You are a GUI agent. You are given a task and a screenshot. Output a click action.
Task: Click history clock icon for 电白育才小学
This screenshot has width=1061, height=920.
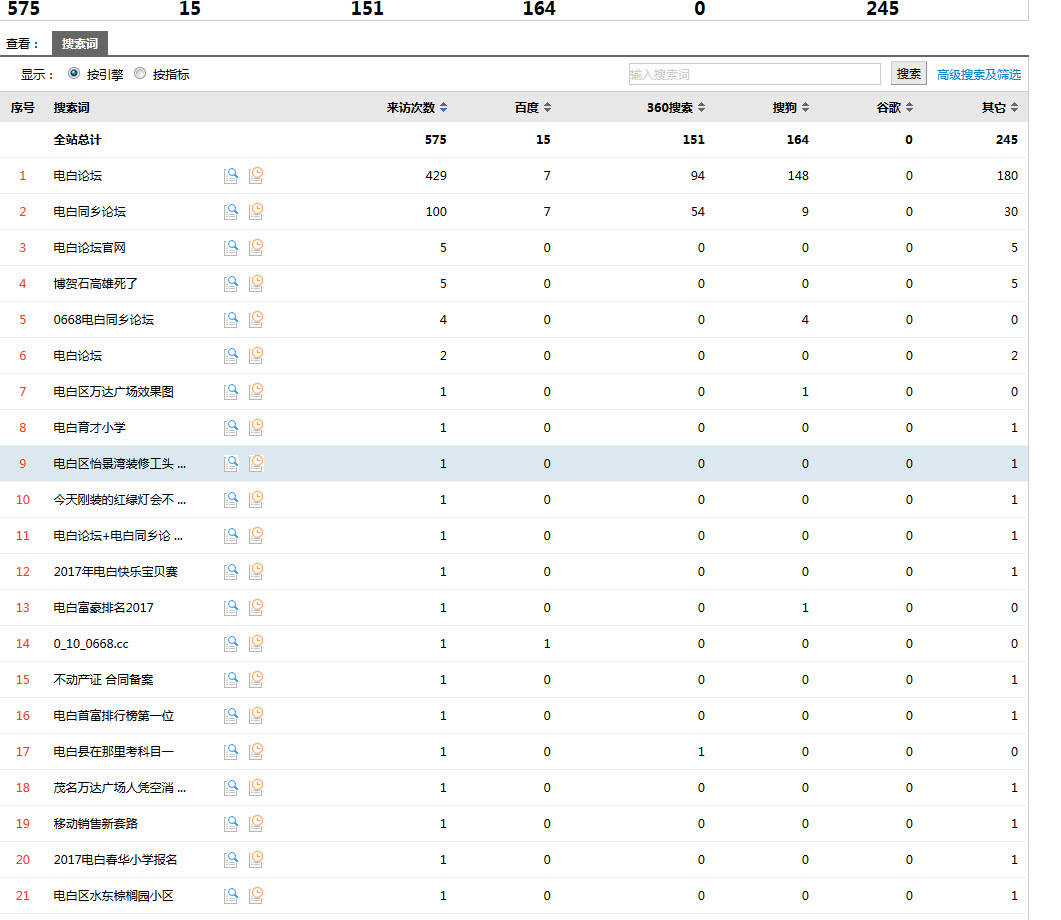coord(256,428)
